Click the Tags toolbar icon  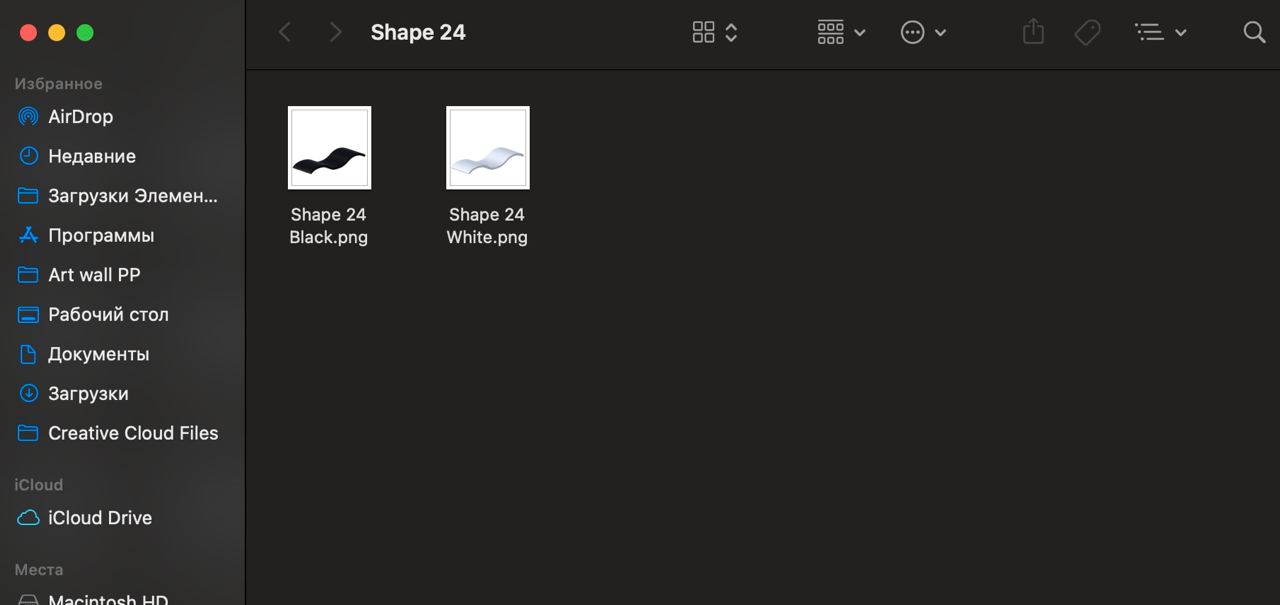click(x=1087, y=33)
